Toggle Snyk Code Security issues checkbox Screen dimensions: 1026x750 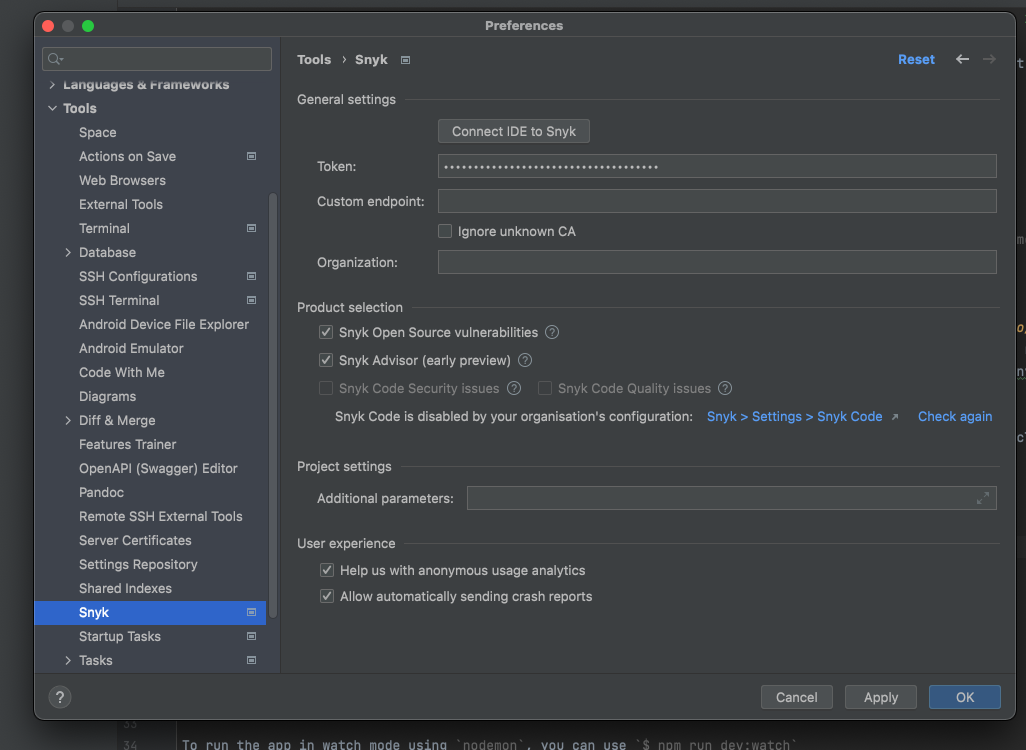(x=326, y=389)
